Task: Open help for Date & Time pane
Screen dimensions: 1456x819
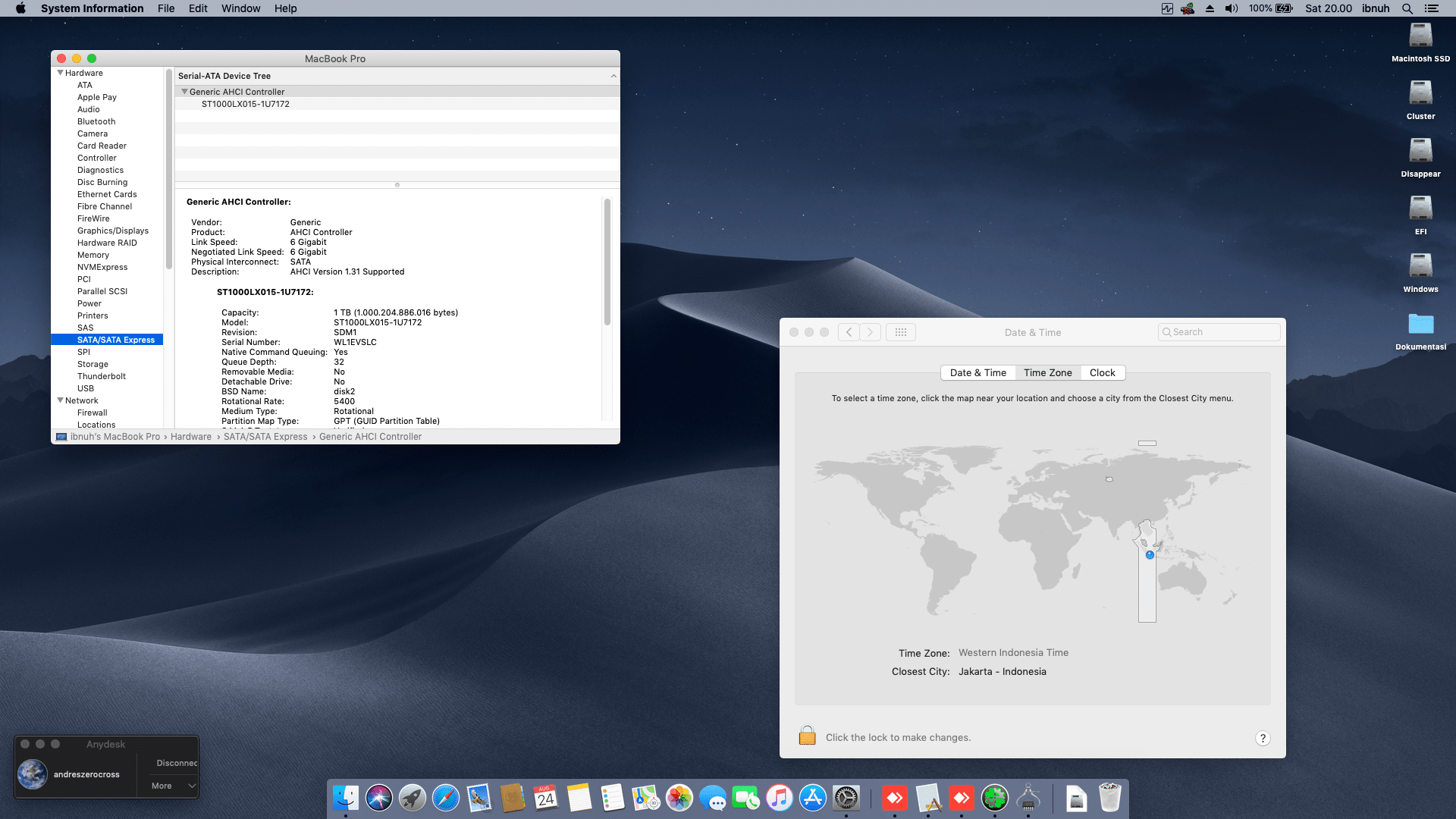Action: pyautogui.click(x=1263, y=738)
